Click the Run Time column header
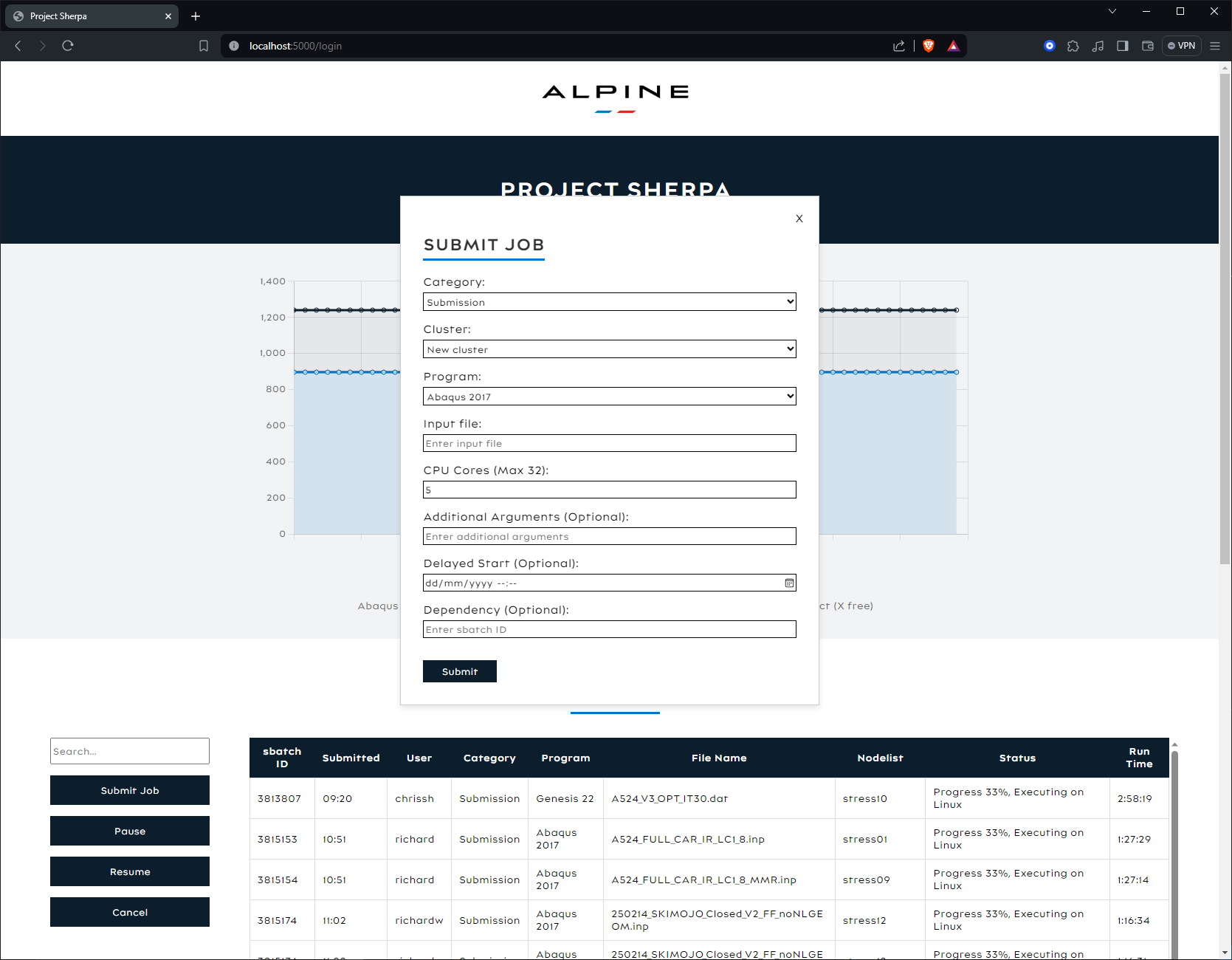This screenshot has width=1232, height=960. (1139, 758)
